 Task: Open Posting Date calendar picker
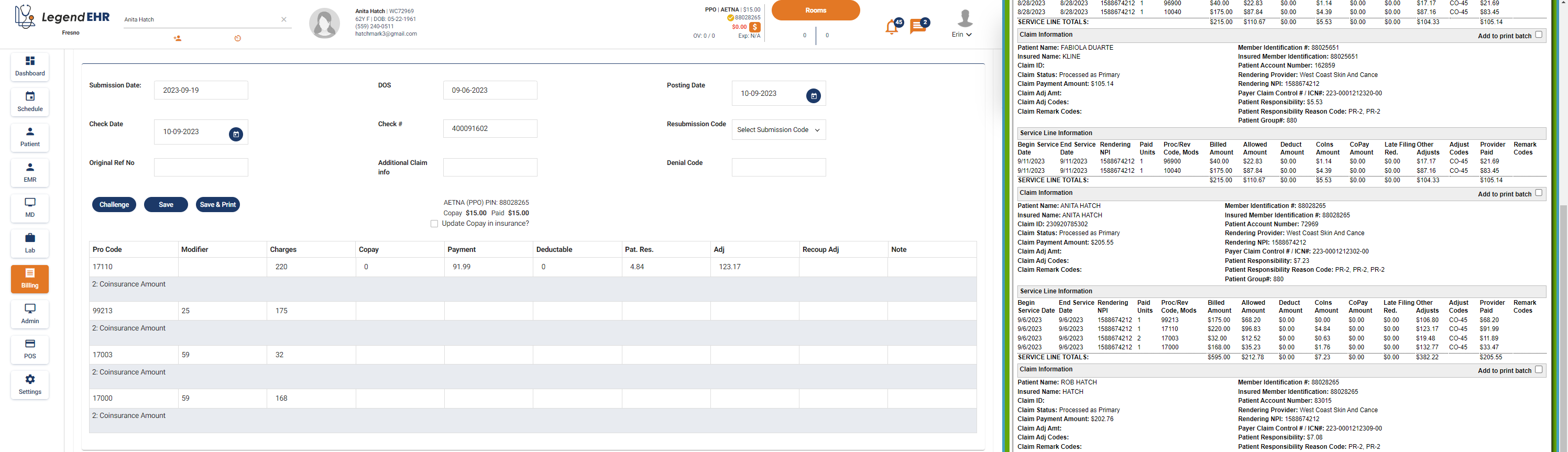pyautogui.click(x=813, y=96)
